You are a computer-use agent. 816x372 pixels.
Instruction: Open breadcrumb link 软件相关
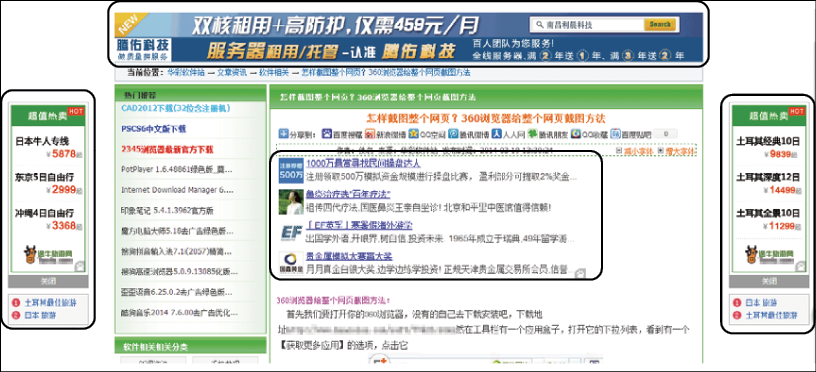[x=274, y=73]
